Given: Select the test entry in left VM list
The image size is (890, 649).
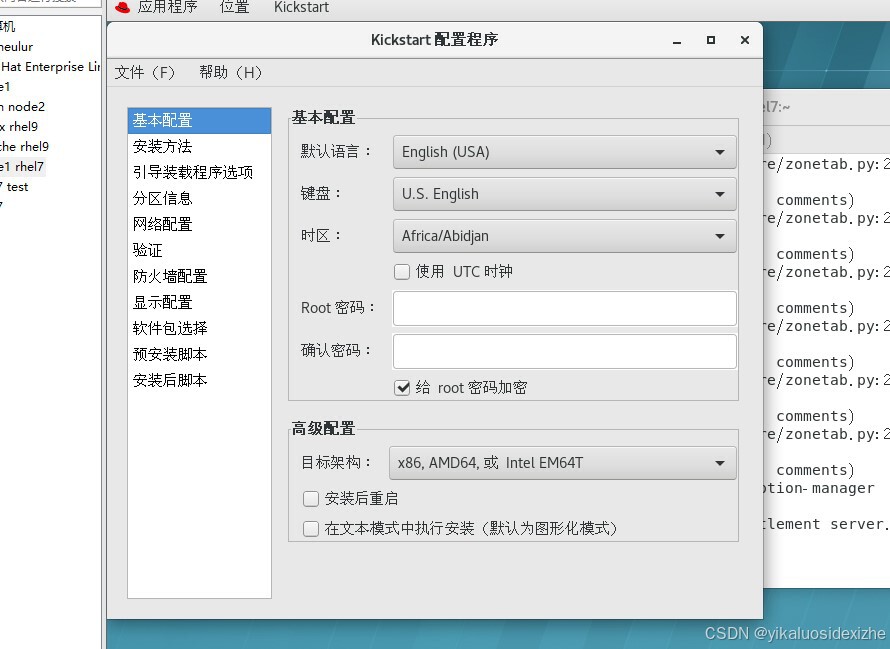Looking at the screenshot, I should coord(15,187).
